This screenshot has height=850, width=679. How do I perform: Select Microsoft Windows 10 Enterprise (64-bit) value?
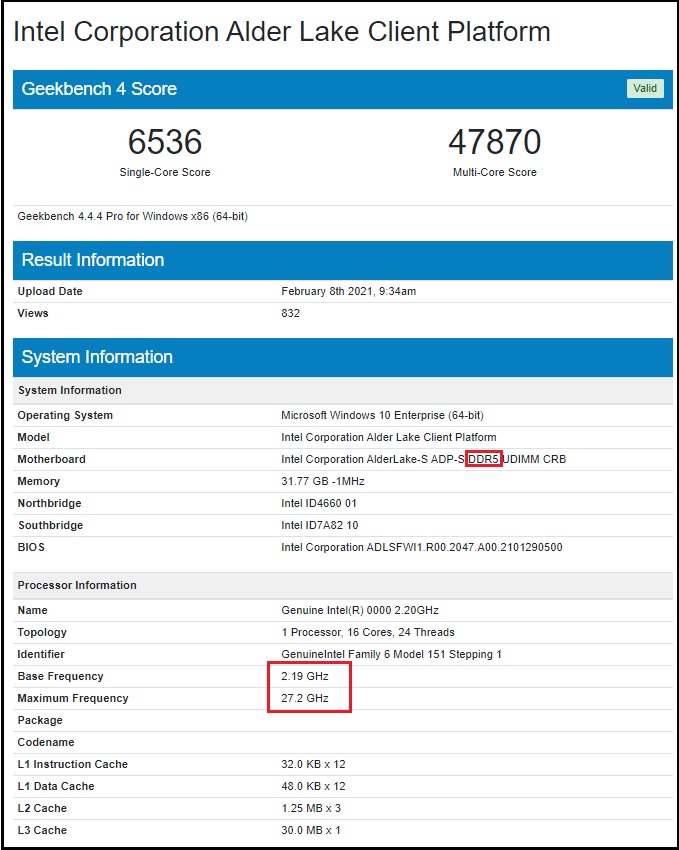click(x=382, y=415)
